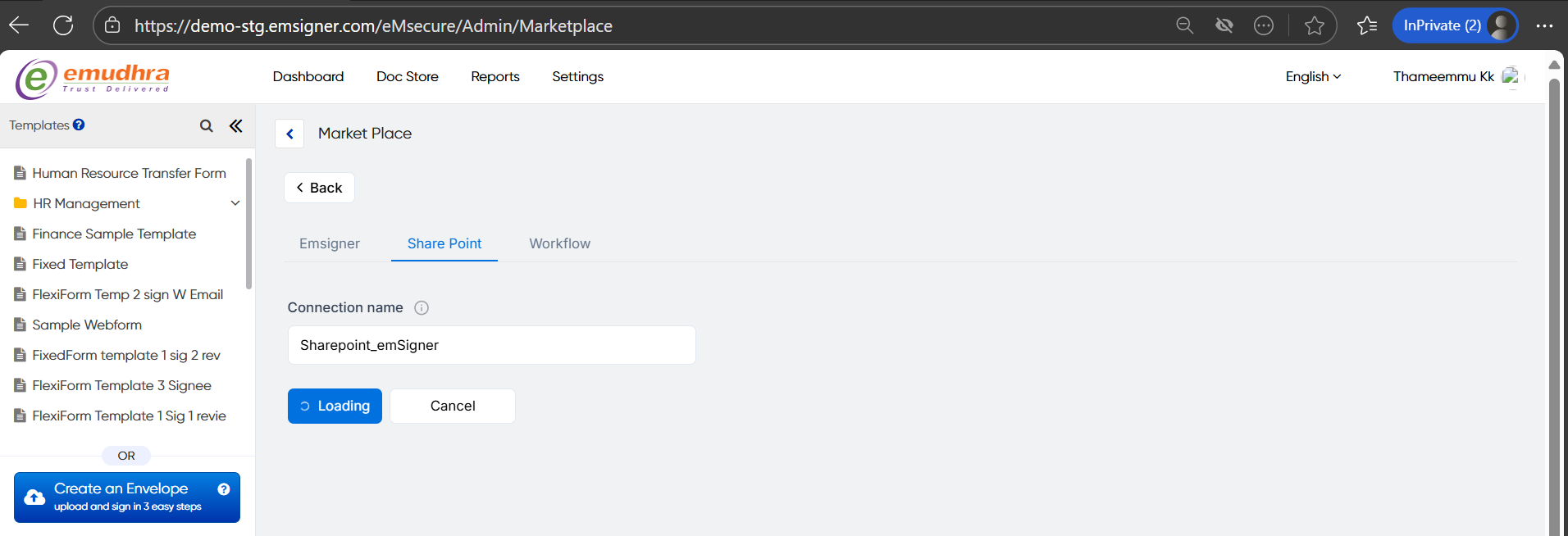Add page to favorites with star icon
The width and height of the screenshot is (1568, 536).
tap(1314, 25)
